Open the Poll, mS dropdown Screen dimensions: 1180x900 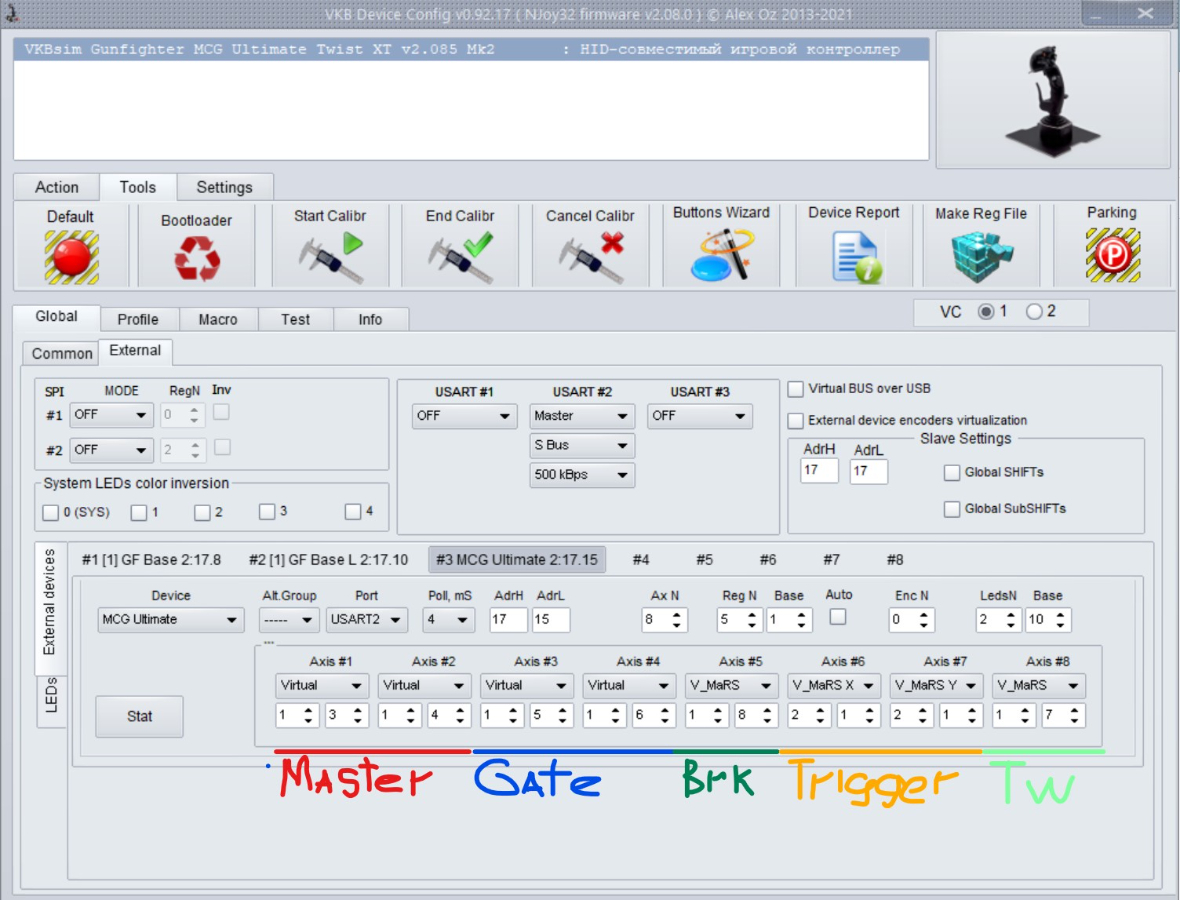pyautogui.click(x=448, y=620)
